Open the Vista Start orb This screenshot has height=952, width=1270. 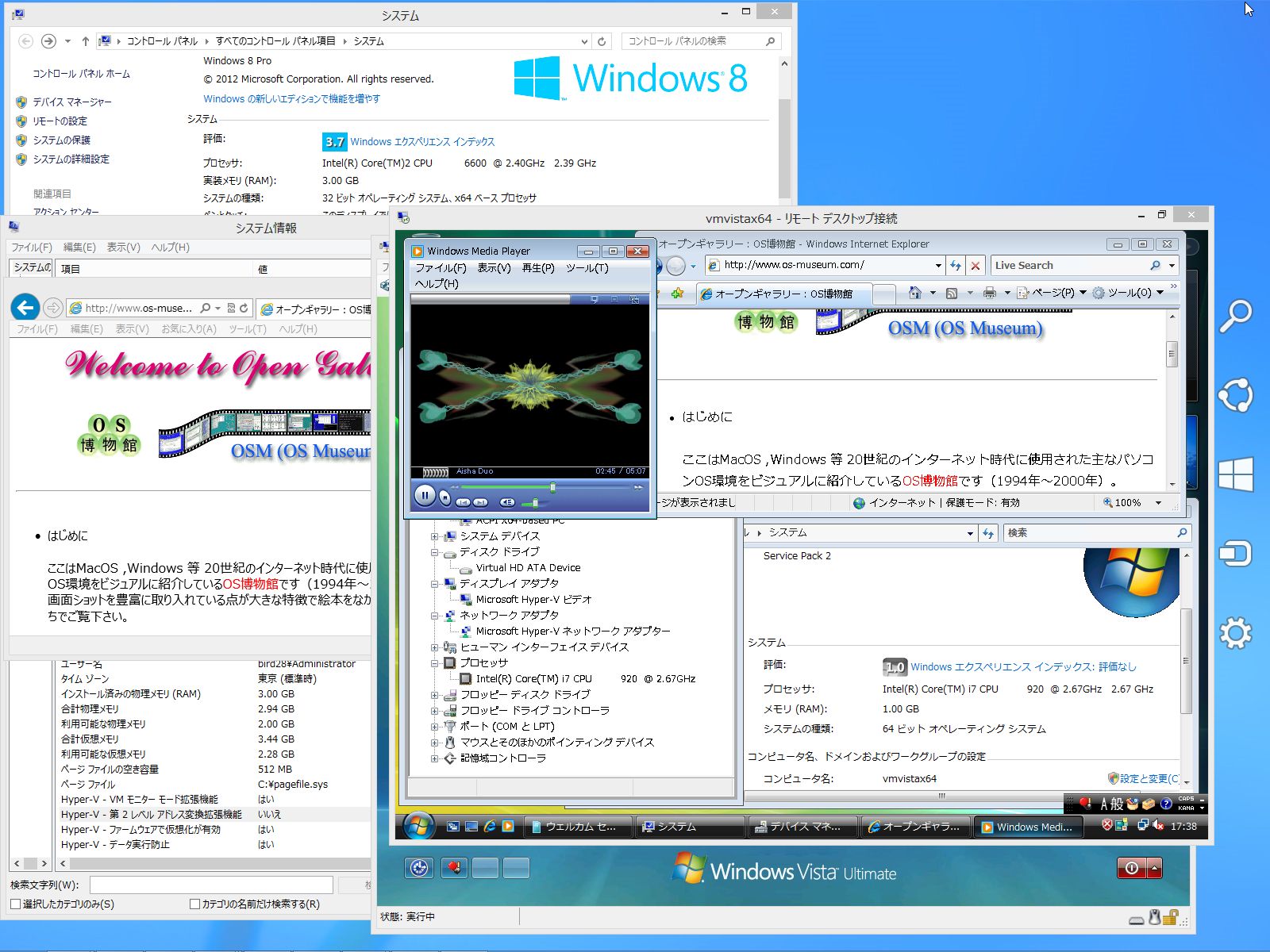[418, 825]
